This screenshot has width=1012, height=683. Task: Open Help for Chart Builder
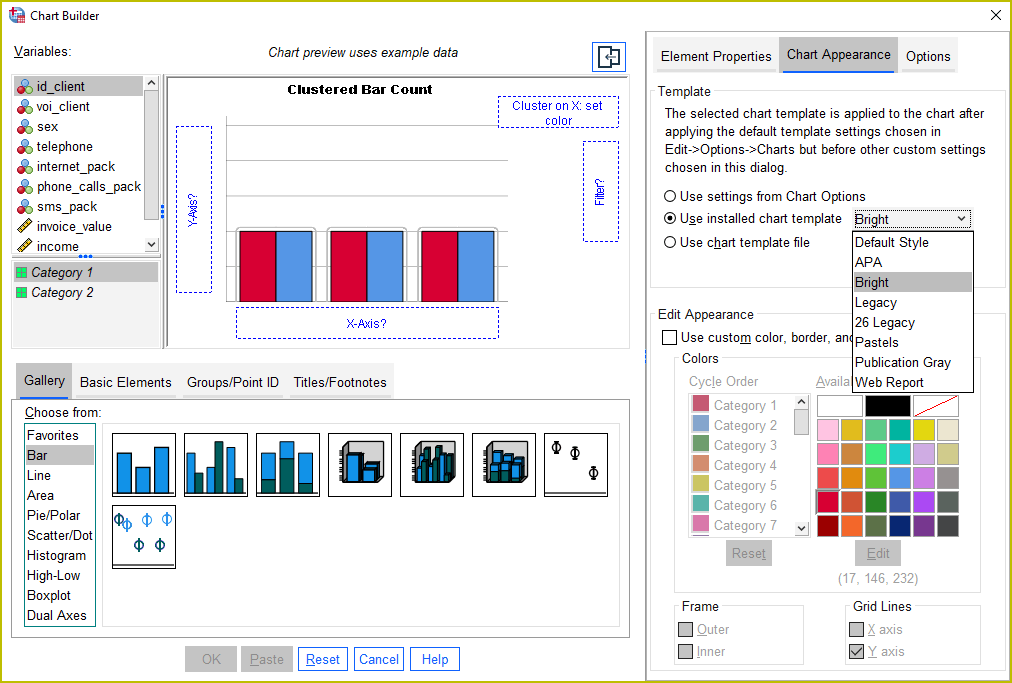click(435, 659)
